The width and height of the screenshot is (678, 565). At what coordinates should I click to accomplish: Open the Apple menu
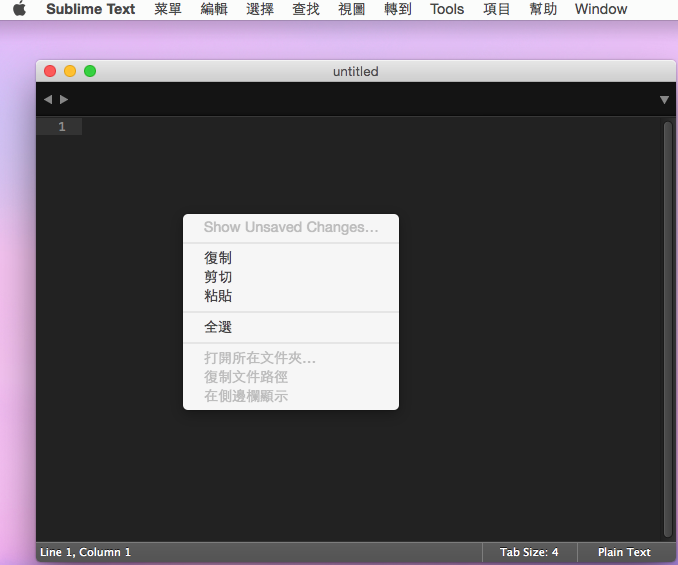(19, 9)
